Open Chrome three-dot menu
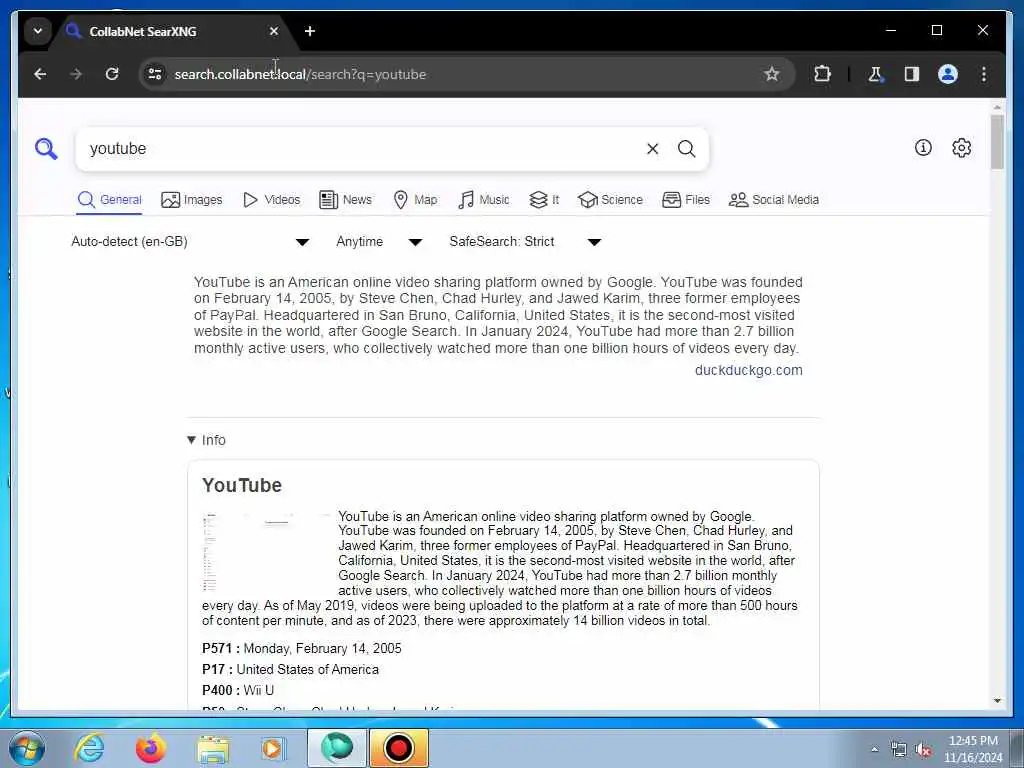 [x=984, y=74]
